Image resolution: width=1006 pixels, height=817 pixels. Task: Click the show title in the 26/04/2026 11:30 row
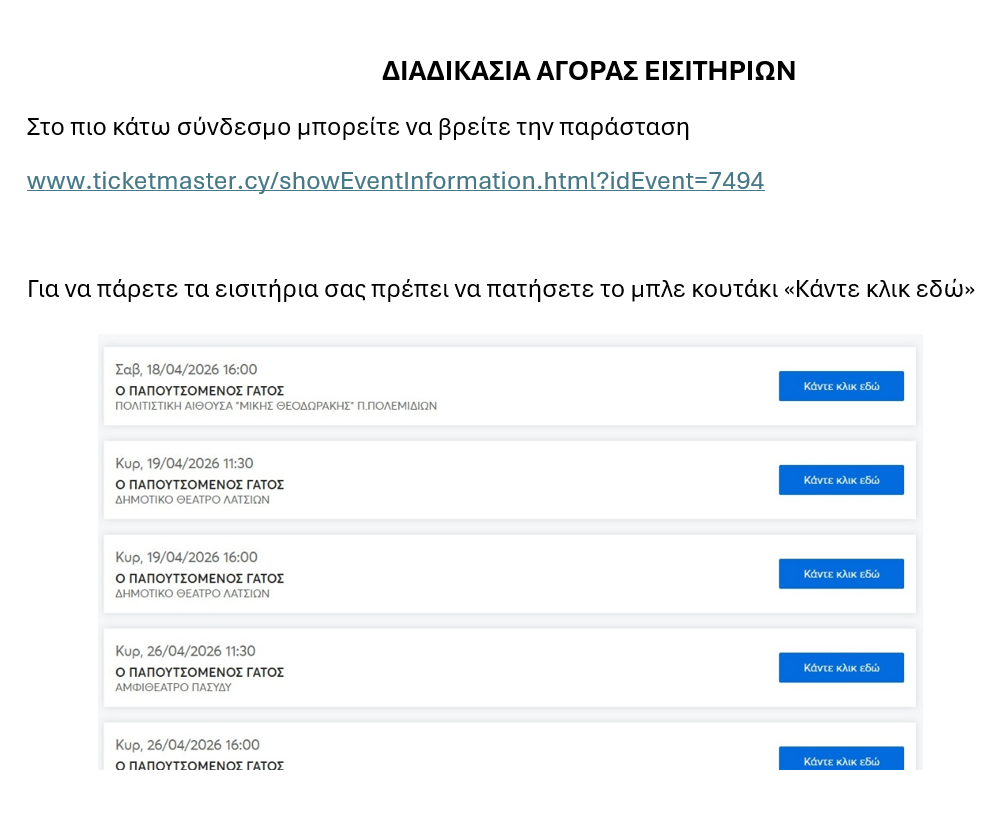200,672
